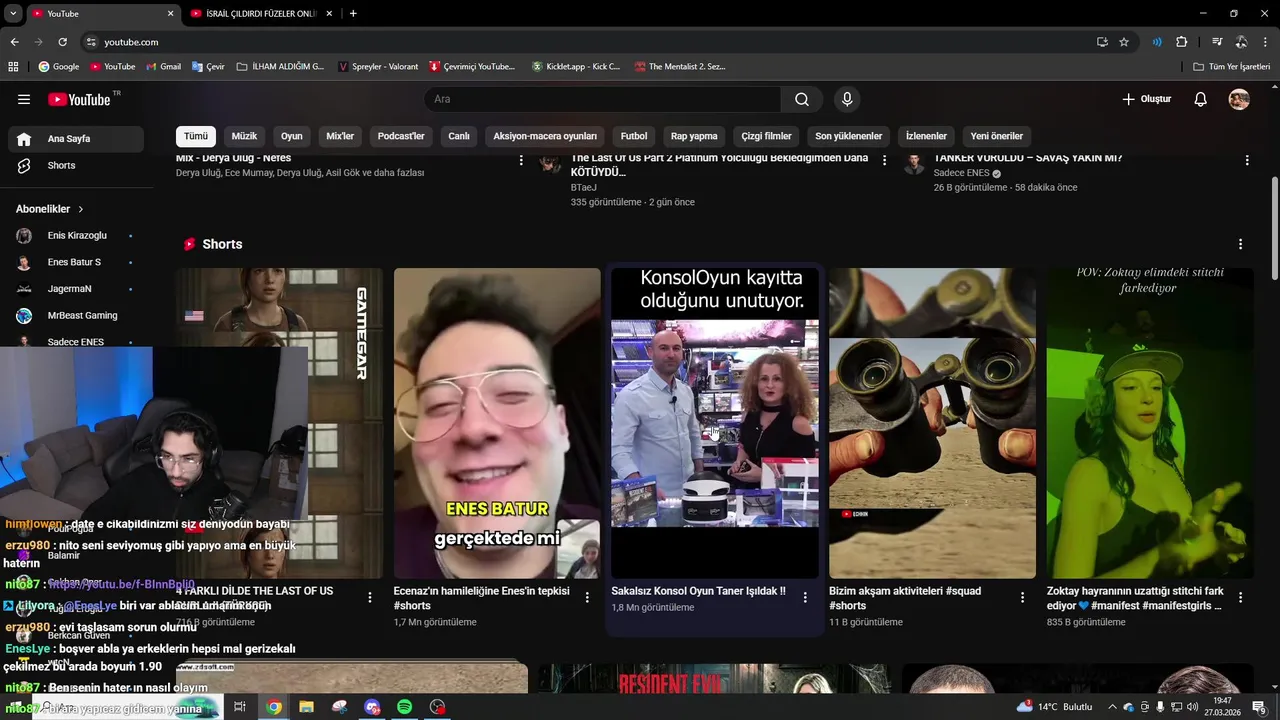Screen dimensions: 1280x720
Task: Open Shorts from the sidebar
Action: click(76, 165)
